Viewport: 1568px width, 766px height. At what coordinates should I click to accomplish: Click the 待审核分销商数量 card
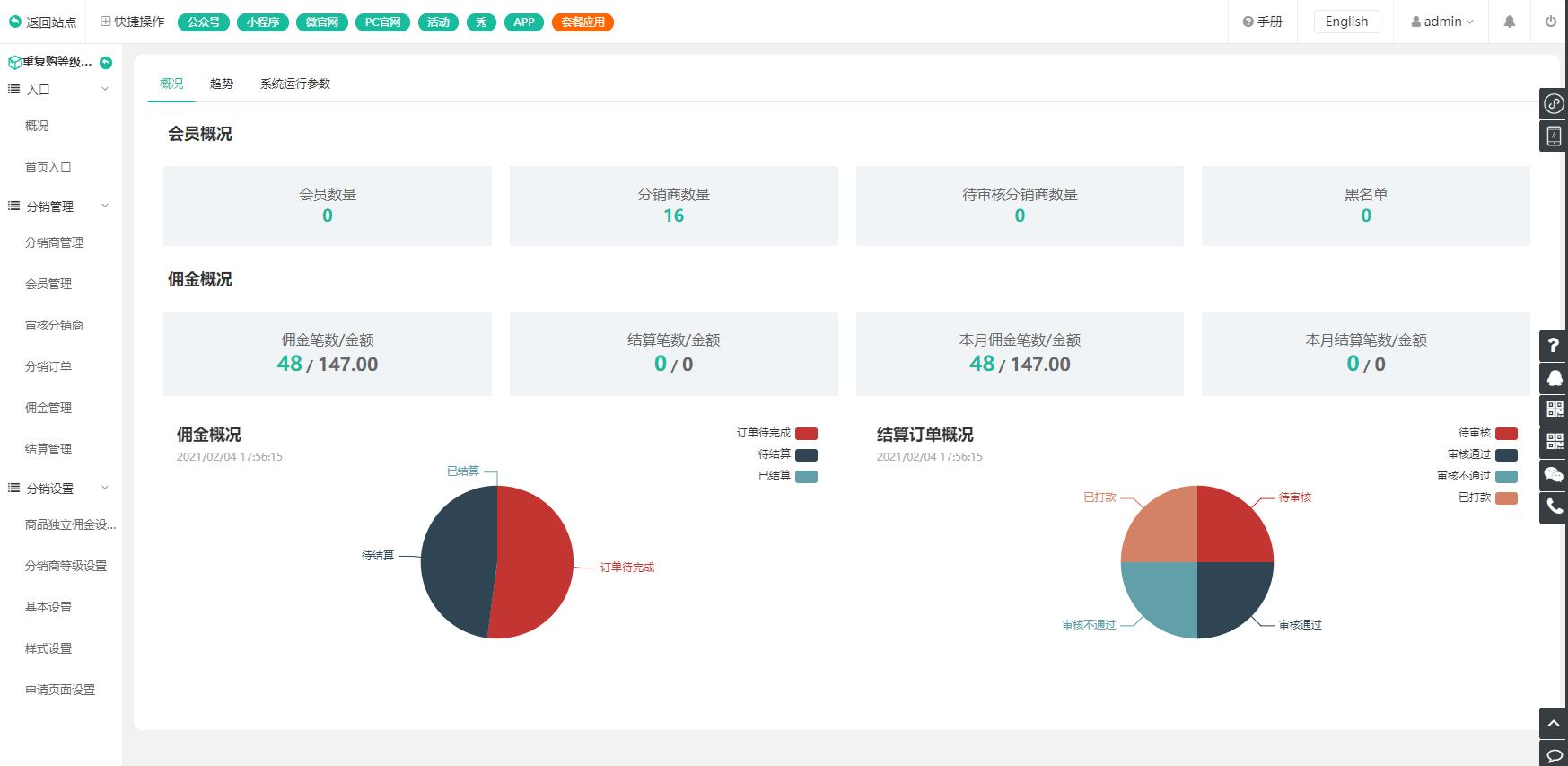1020,206
